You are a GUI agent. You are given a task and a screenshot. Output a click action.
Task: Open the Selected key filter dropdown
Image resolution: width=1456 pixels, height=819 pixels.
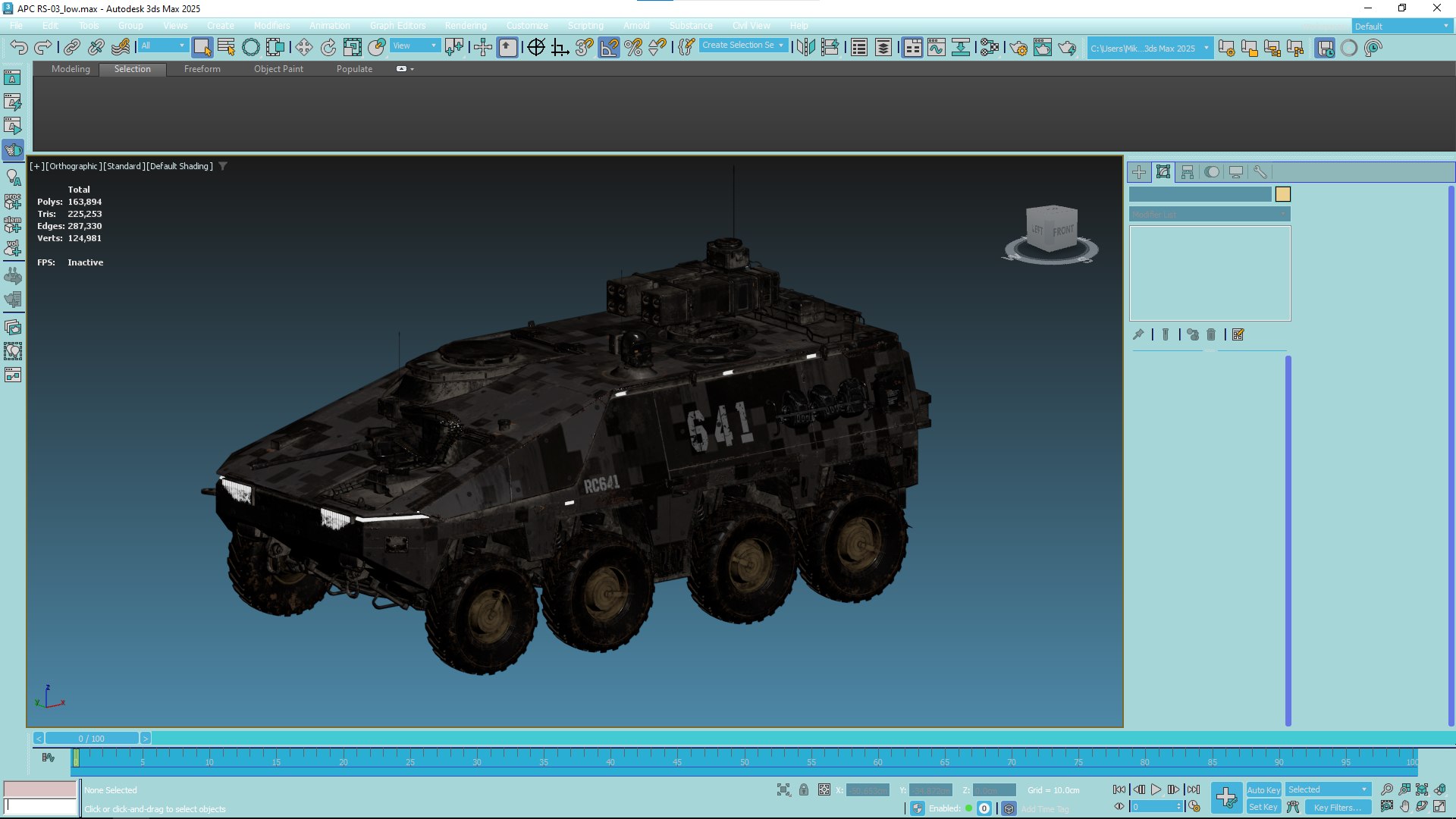pyautogui.click(x=1328, y=790)
